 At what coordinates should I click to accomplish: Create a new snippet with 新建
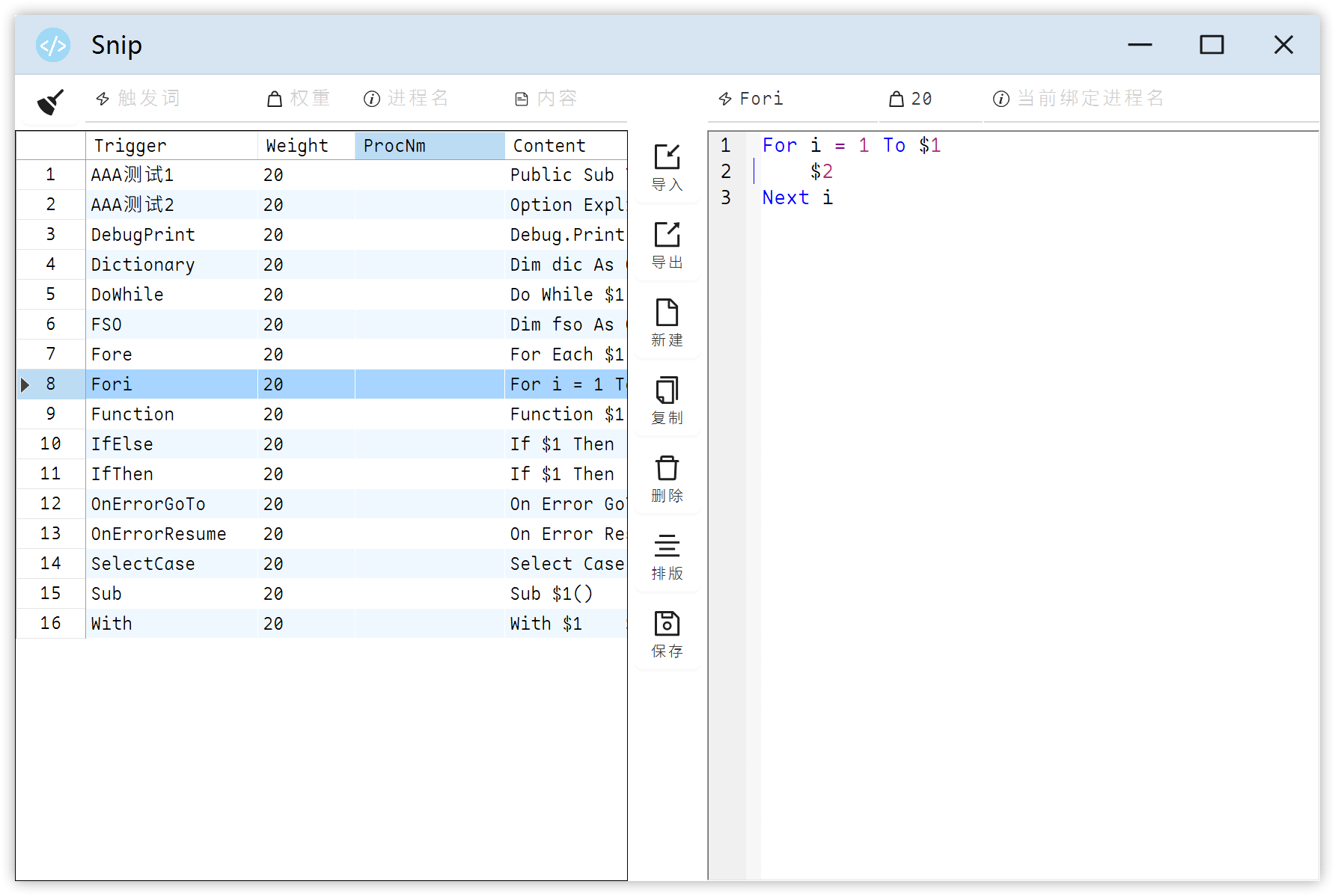pyautogui.click(x=667, y=322)
